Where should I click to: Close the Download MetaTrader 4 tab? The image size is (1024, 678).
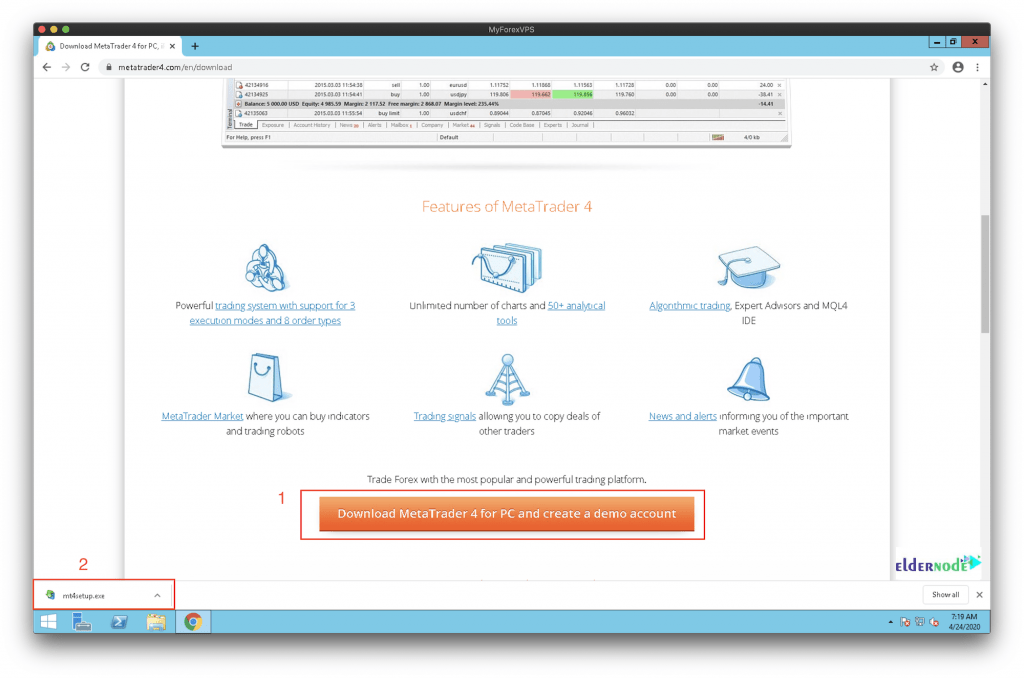pos(172,46)
